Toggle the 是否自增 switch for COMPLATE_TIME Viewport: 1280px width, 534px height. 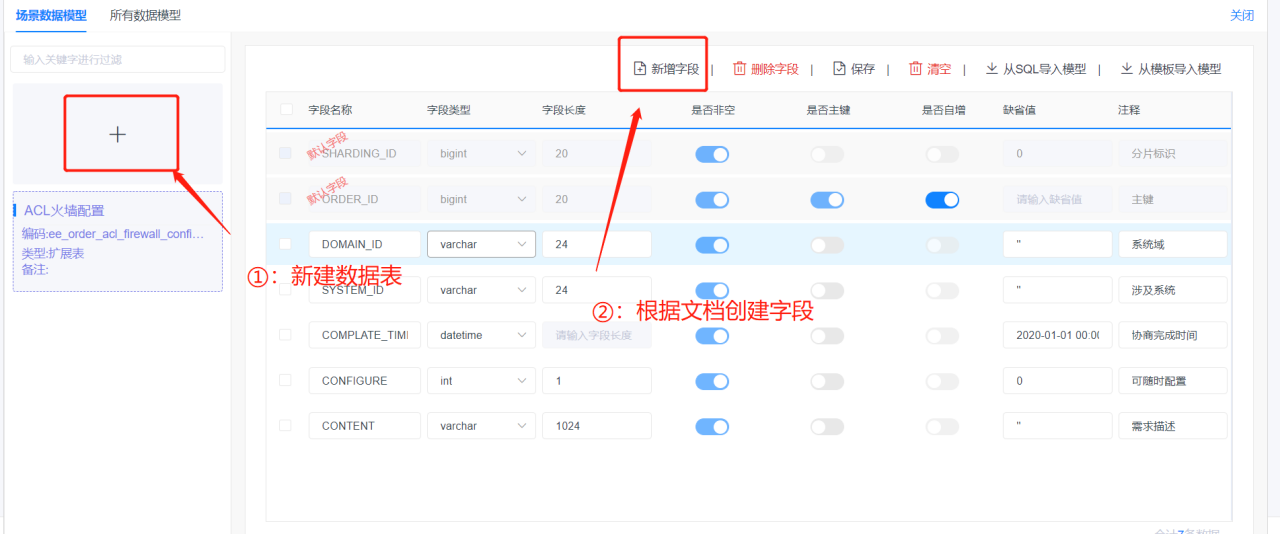pos(942,336)
